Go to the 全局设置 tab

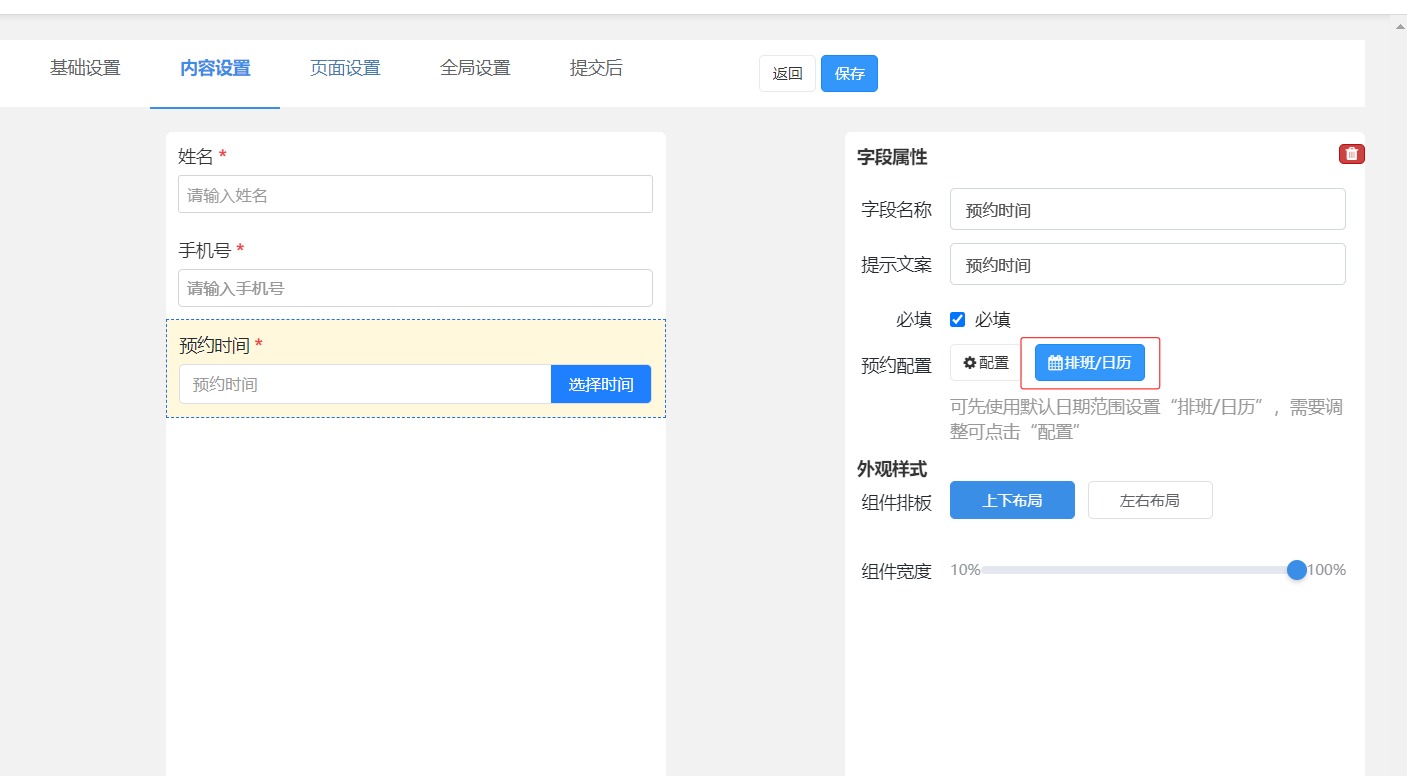click(475, 69)
